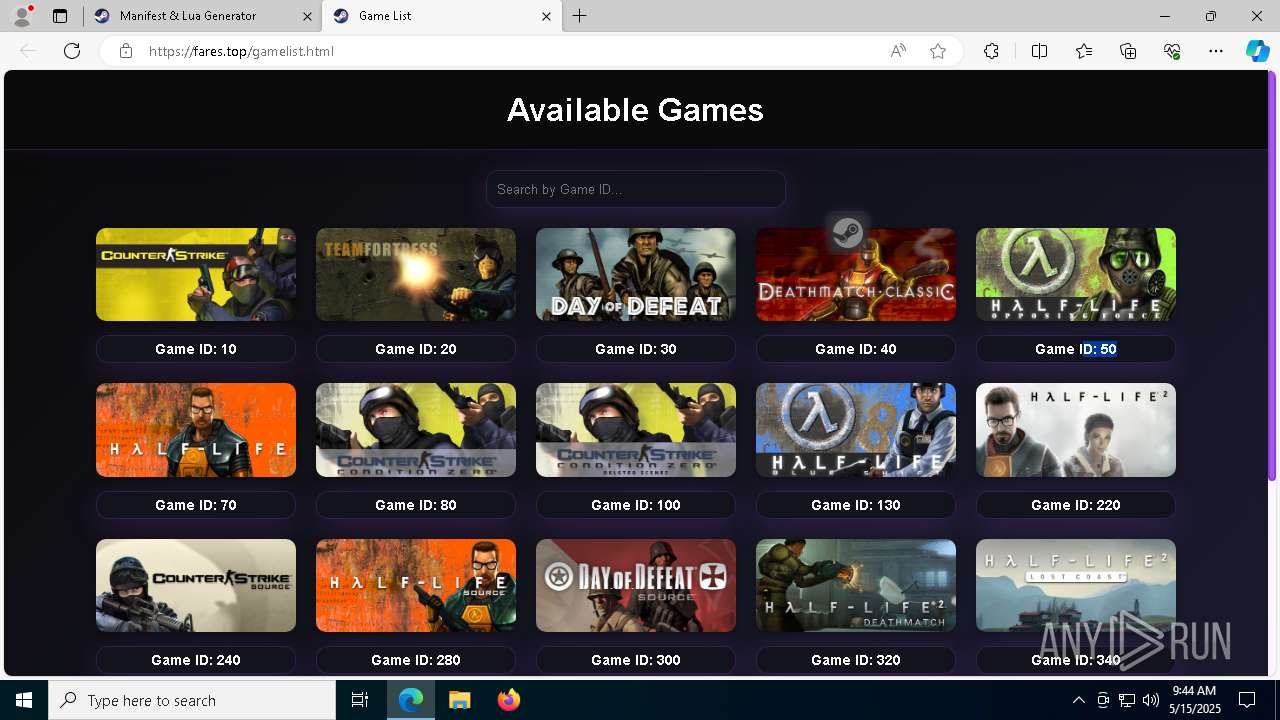The image size is (1280, 720).
Task: Open browser Extensions icon
Action: 991,51
